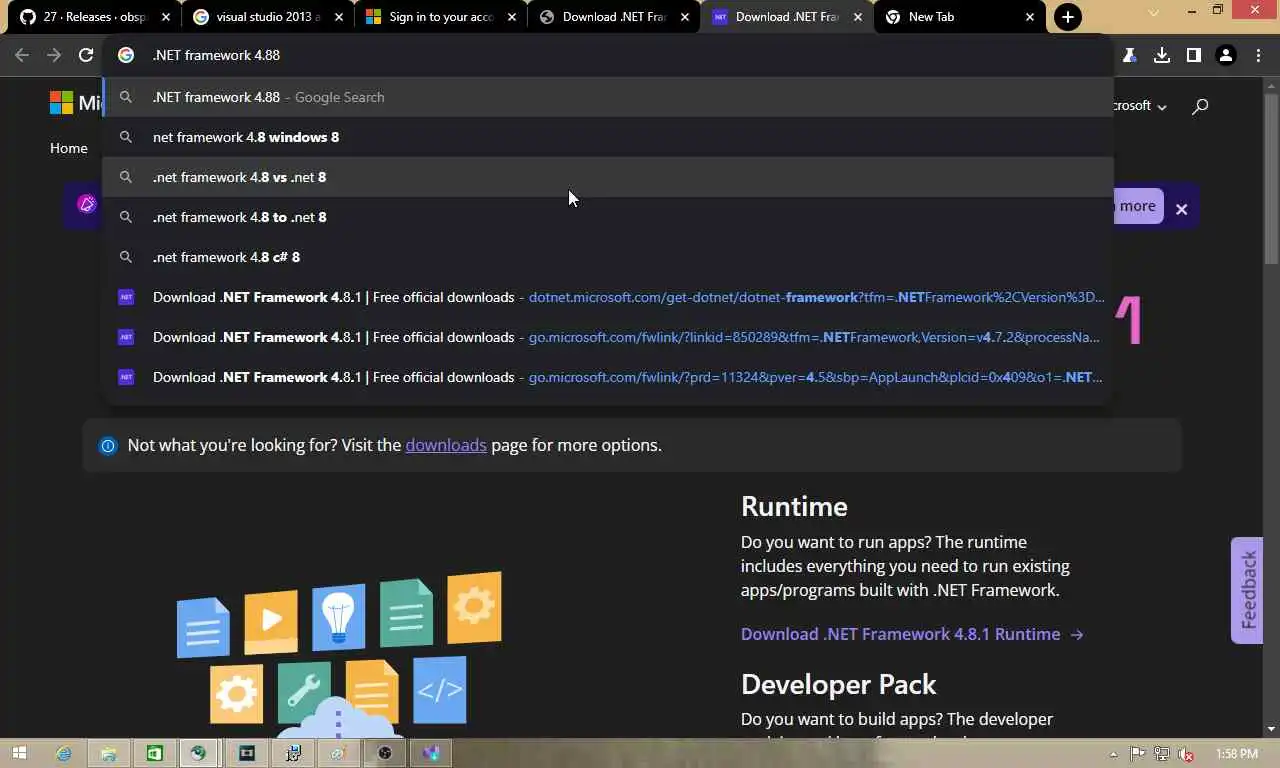Open a new tab with plus button
This screenshot has width=1280, height=768.
(x=1068, y=17)
